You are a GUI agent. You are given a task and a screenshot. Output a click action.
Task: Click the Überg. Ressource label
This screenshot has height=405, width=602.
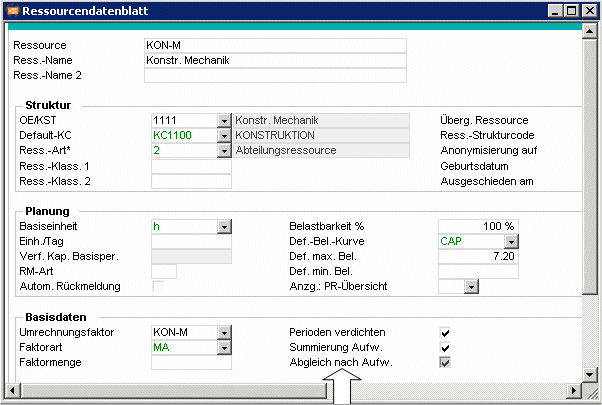[x=484, y=121]
